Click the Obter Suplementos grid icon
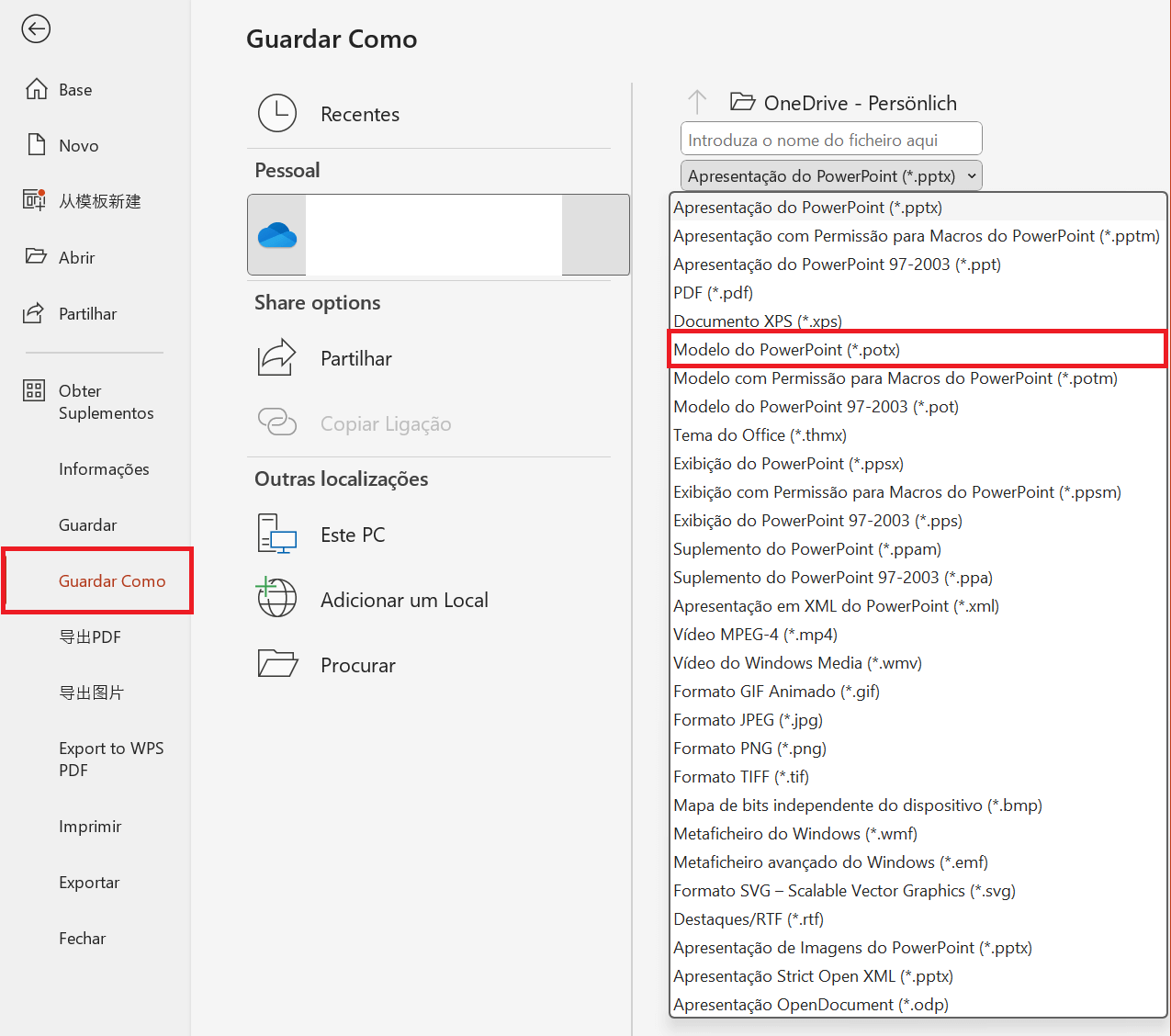 34,390
